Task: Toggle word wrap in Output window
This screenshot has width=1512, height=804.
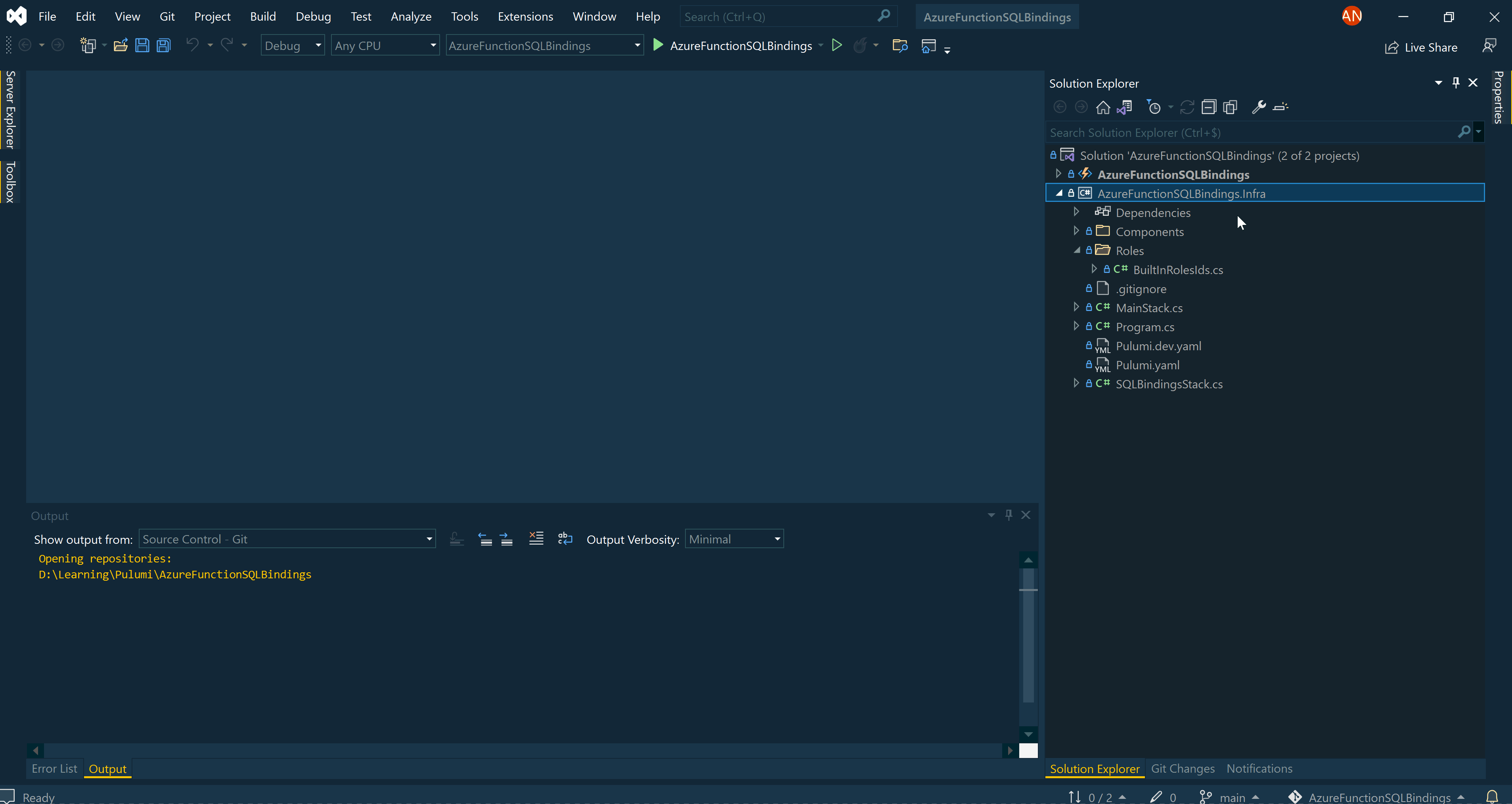Action: pos(565,539)
